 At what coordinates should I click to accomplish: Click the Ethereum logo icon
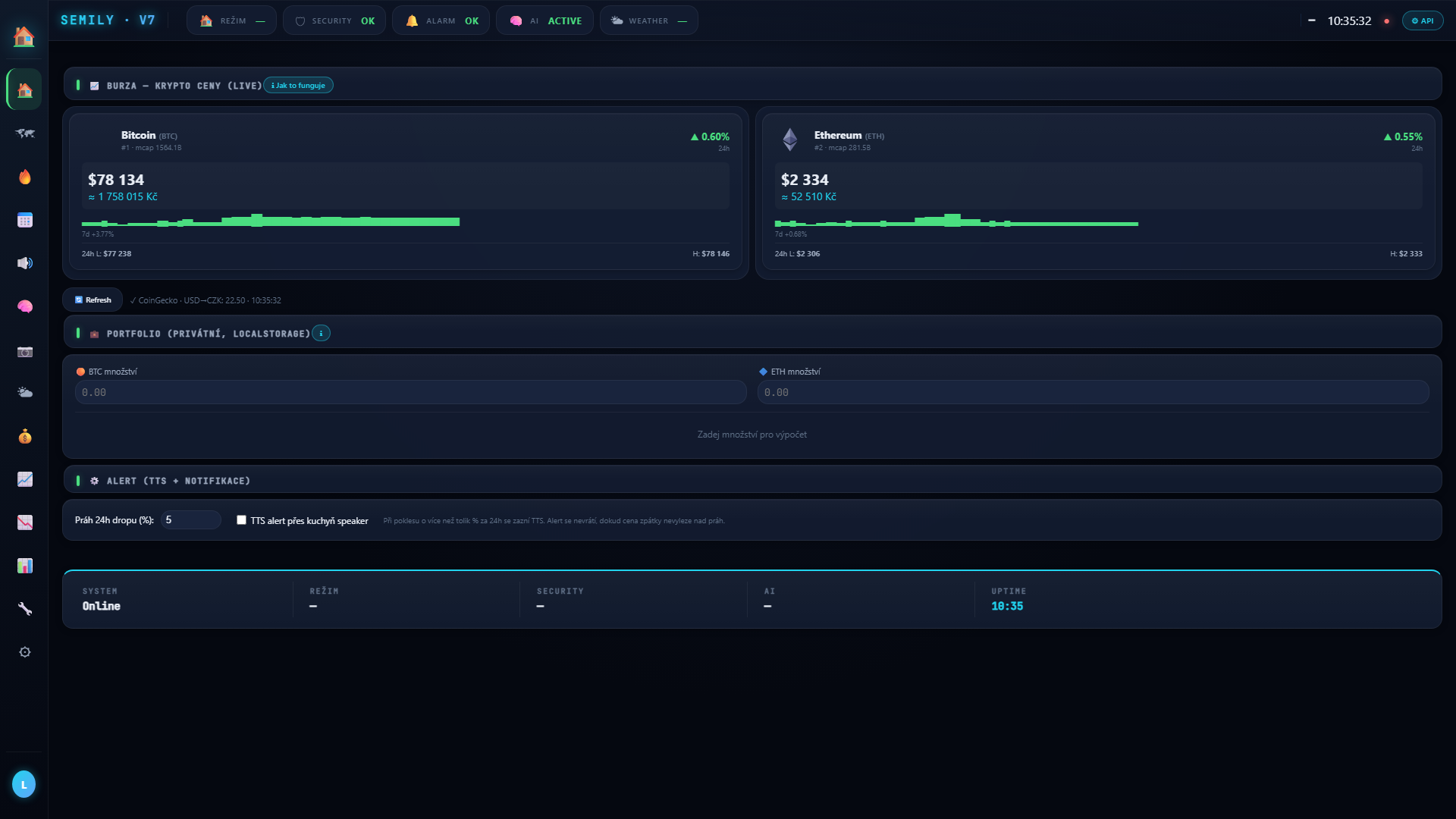pos(790,140)
